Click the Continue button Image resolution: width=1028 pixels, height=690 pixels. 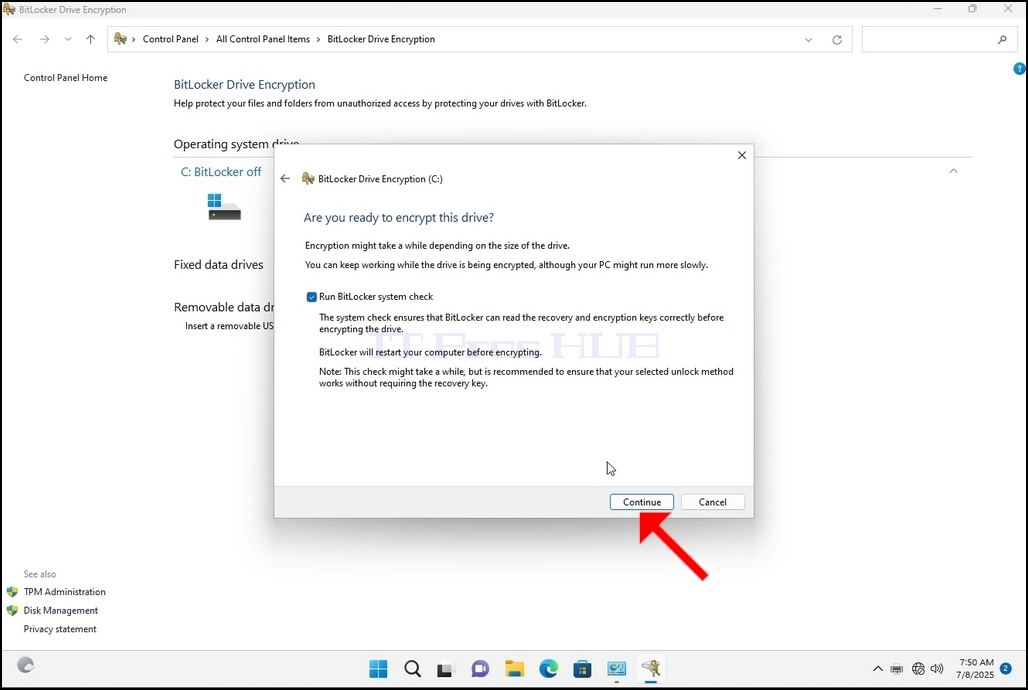641,502
